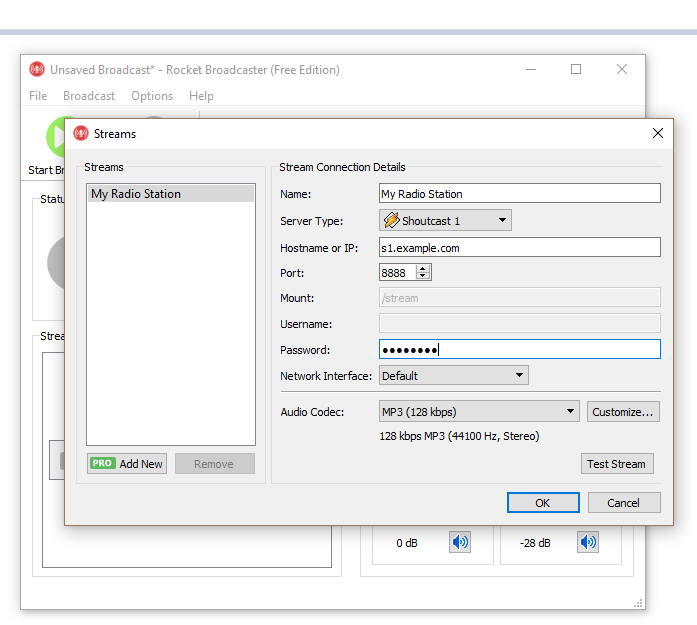This screenshot has width=697, height=625.
Task: Click the Test Stream button
Action: pos(617,464)
